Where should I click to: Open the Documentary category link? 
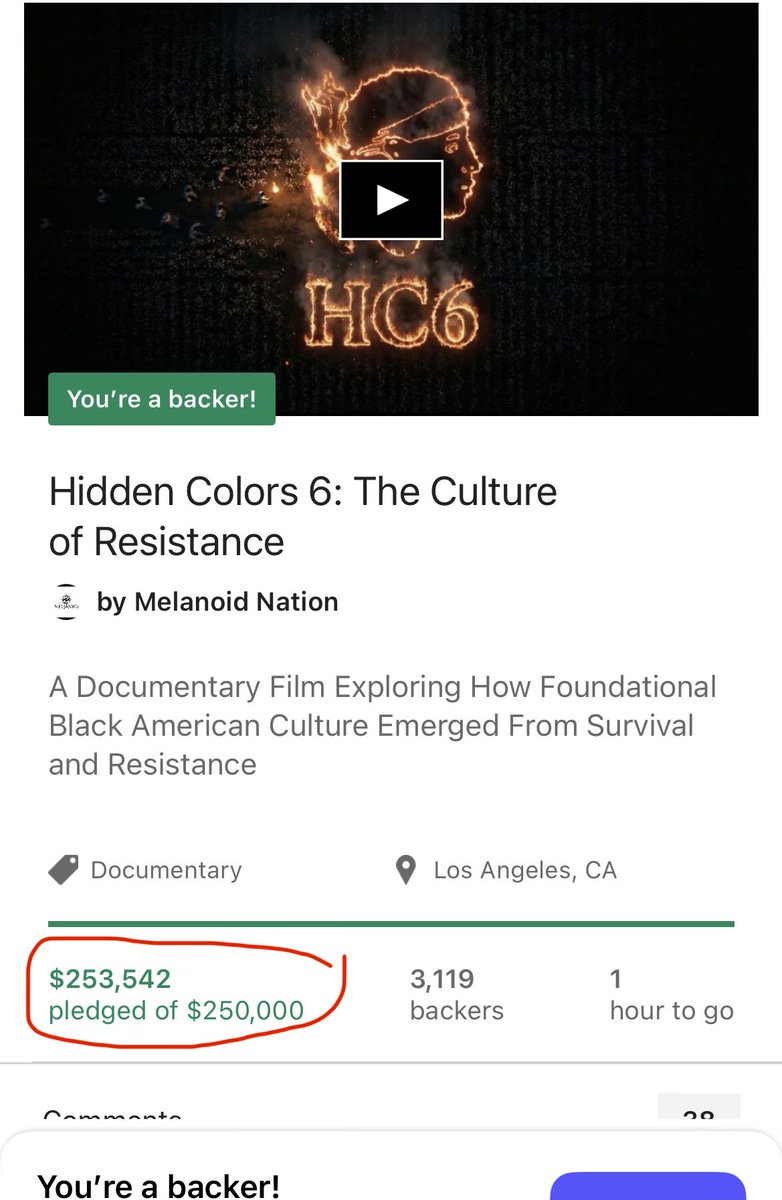pyautogui.click(x=166, y=870)
